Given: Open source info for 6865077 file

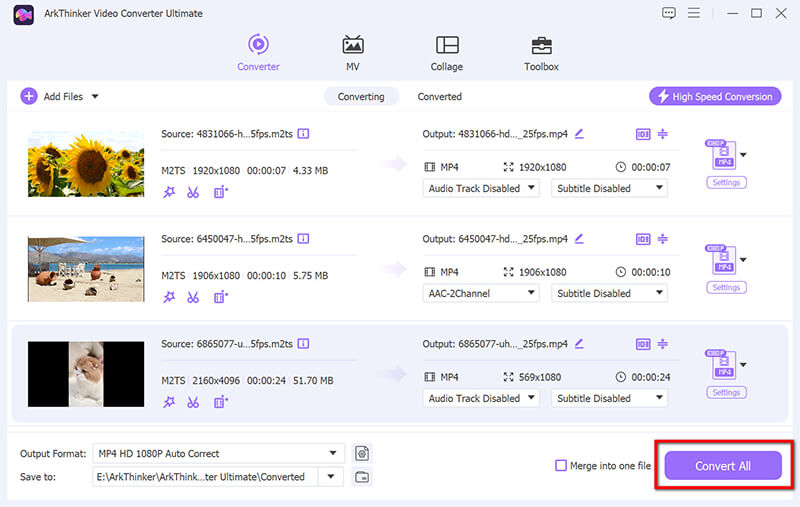Looking at the screenshot, I should (x=303, y=344).
